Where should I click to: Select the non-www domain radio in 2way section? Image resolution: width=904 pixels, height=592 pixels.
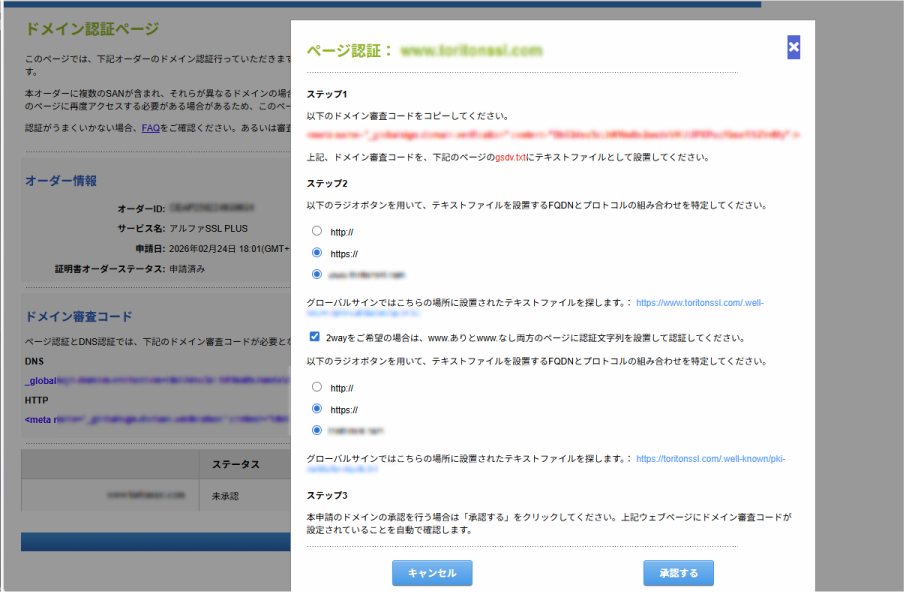click(x=317, y=430)
